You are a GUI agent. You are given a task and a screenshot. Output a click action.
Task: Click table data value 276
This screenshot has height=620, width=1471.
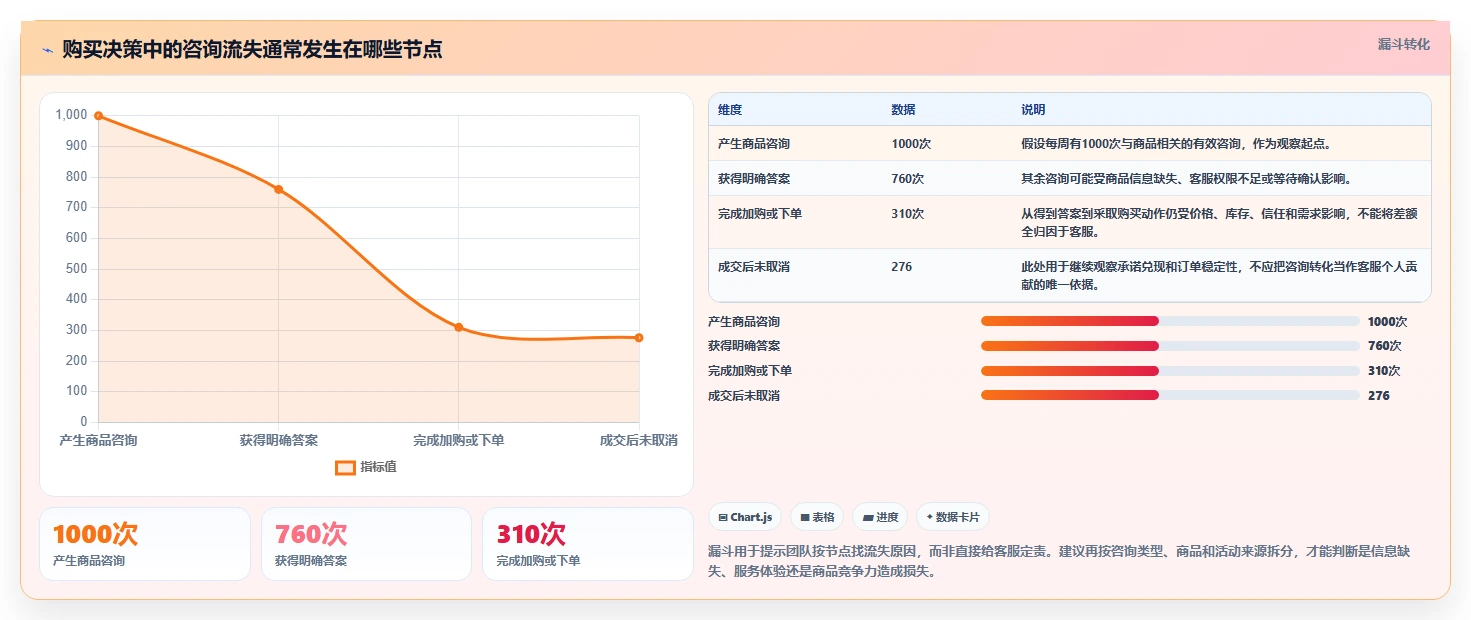tap(901, 267)
